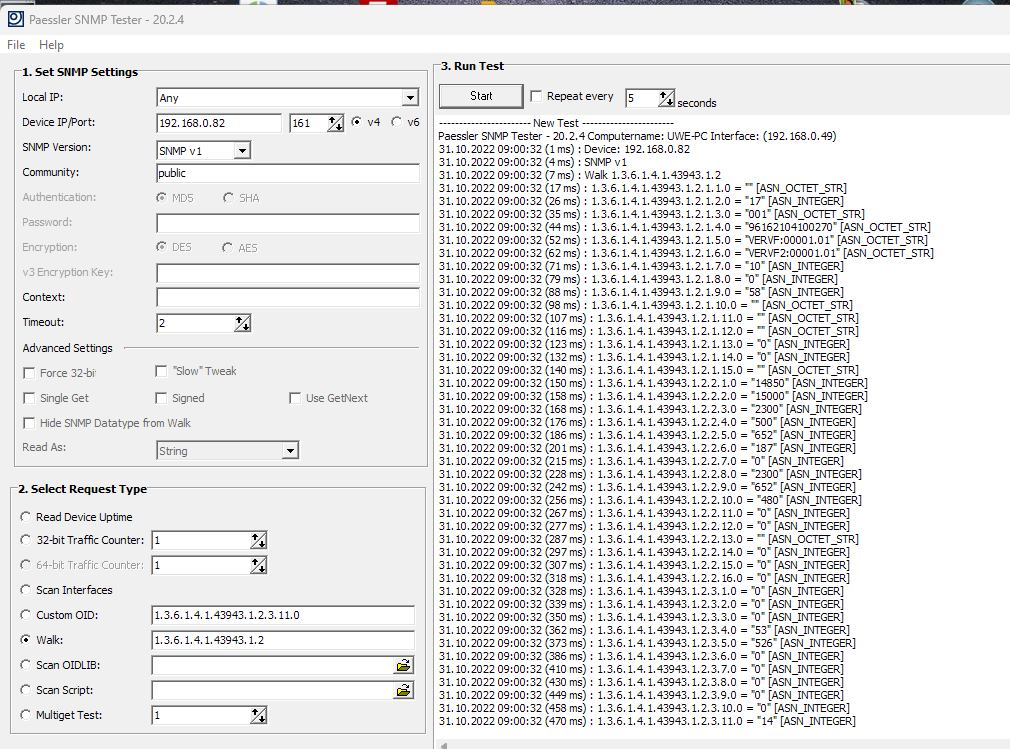
Task: Select the v4 radio button
Action: pos(356,122)
